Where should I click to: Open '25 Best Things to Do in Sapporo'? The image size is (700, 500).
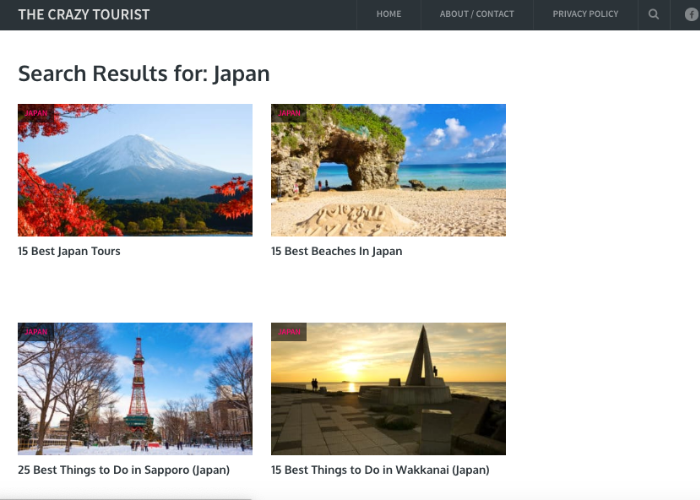tap(124, 470)
